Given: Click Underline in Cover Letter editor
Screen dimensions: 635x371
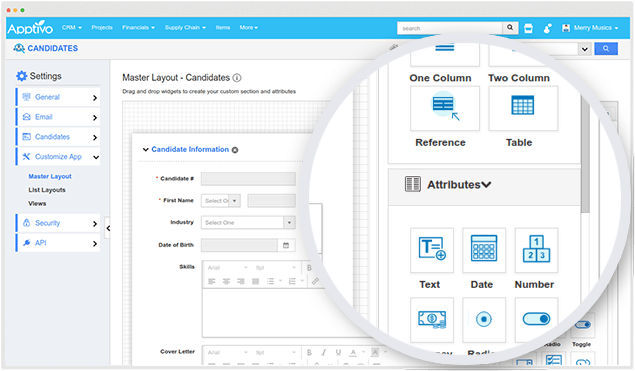Looking at the screenshot, I should pyautogui.click(x=338, y=352).
